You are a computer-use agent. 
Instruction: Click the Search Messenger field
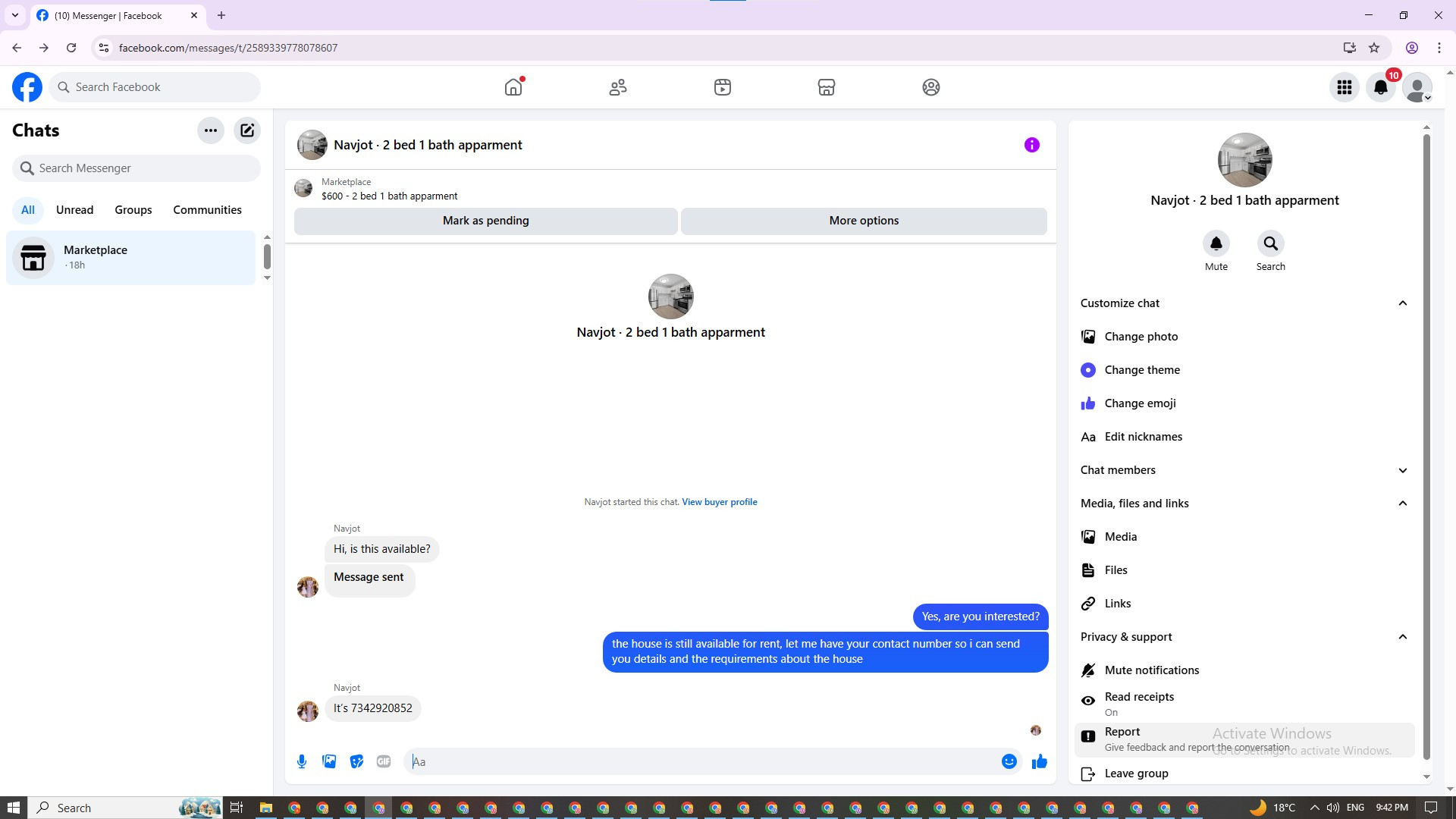(136, 168)
